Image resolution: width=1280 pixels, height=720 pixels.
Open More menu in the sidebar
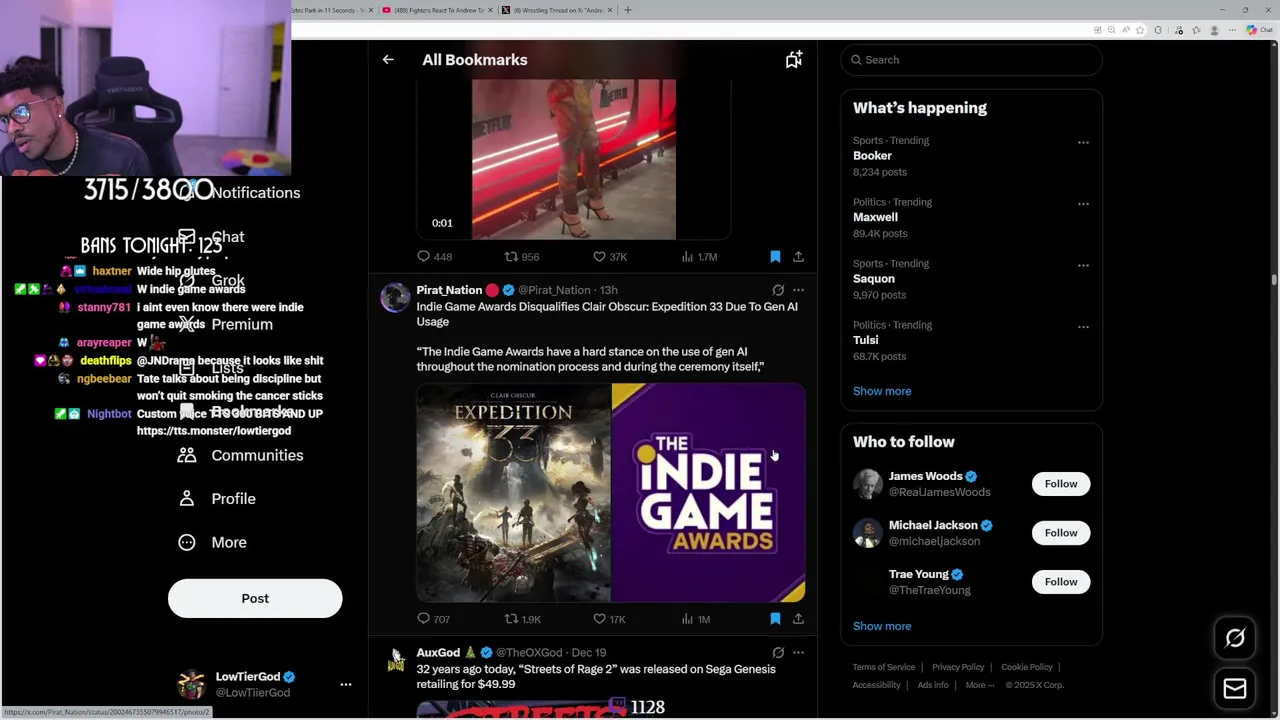coord(212,542)
